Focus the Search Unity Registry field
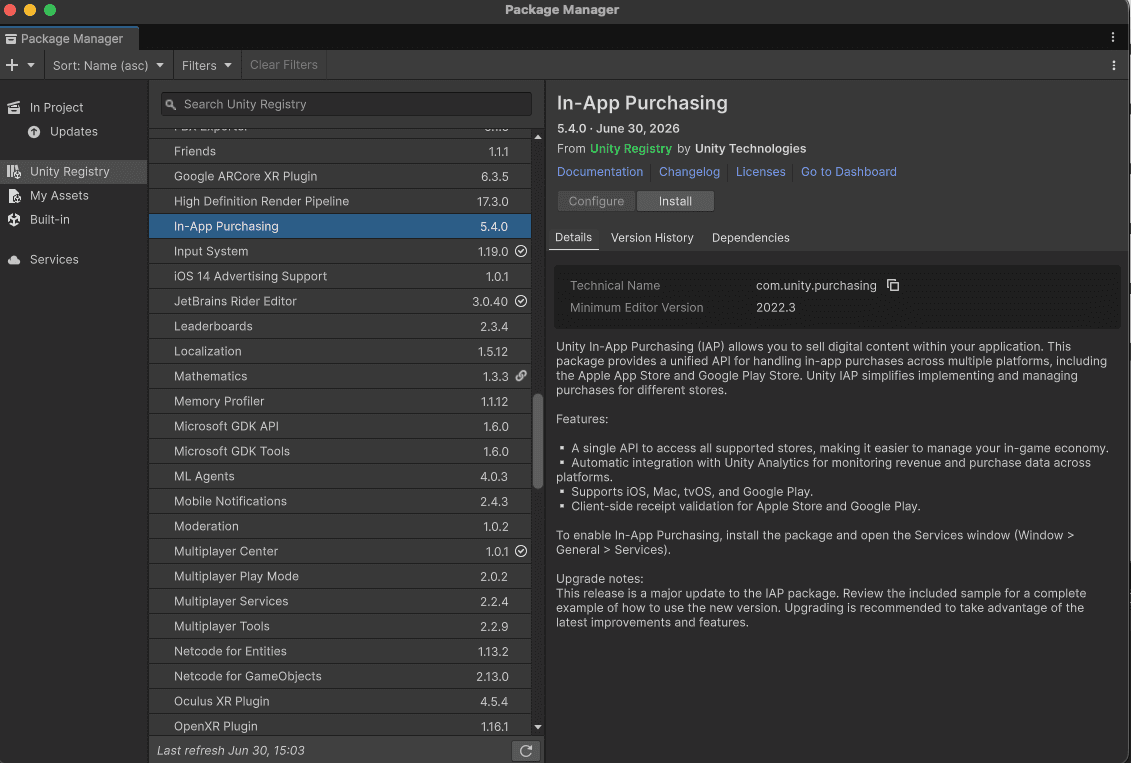1131x763 pixels. (346, 105)
